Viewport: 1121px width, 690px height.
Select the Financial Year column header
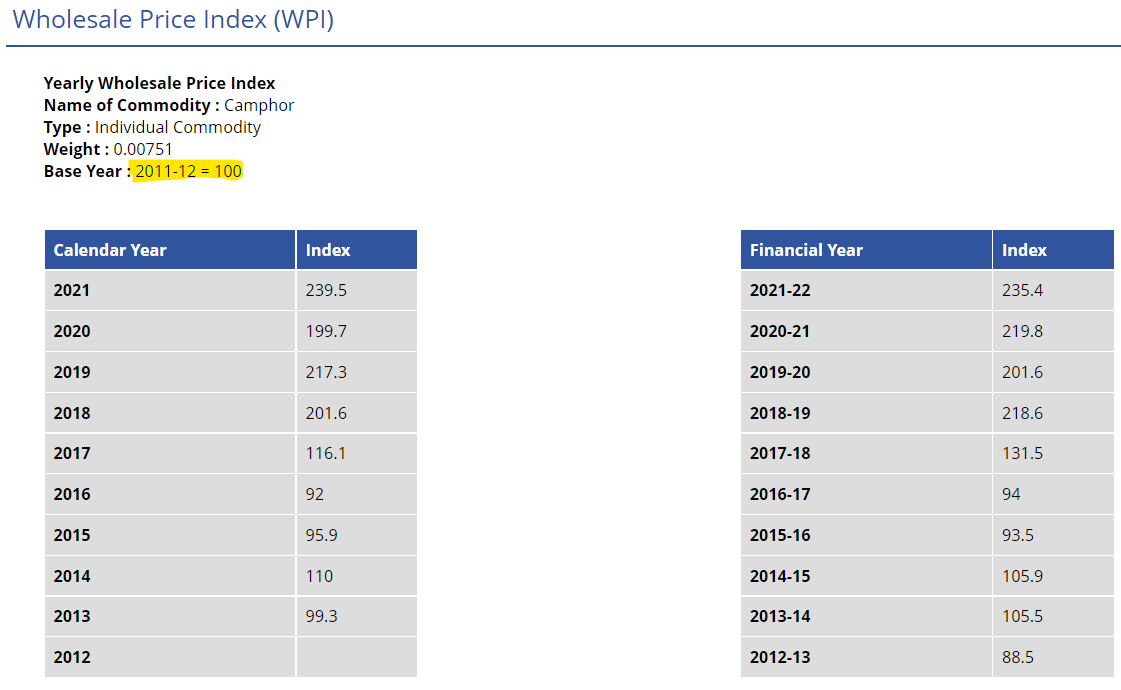pos(806,250)
